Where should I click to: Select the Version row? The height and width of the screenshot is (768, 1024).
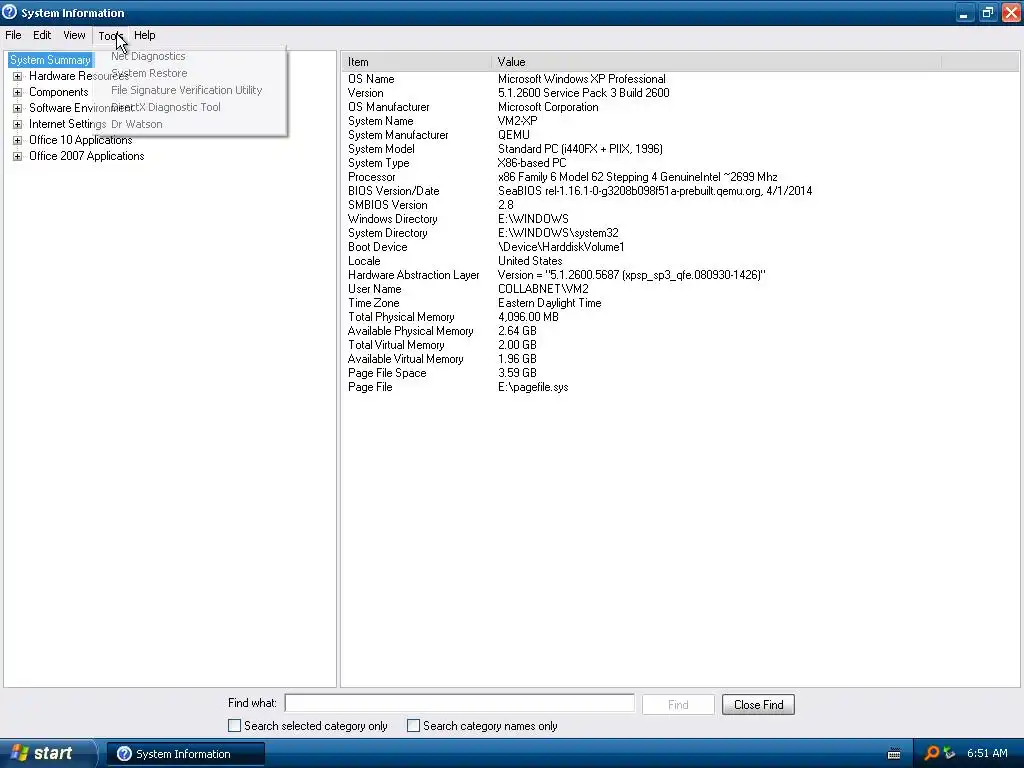click(x=679, y=93)
